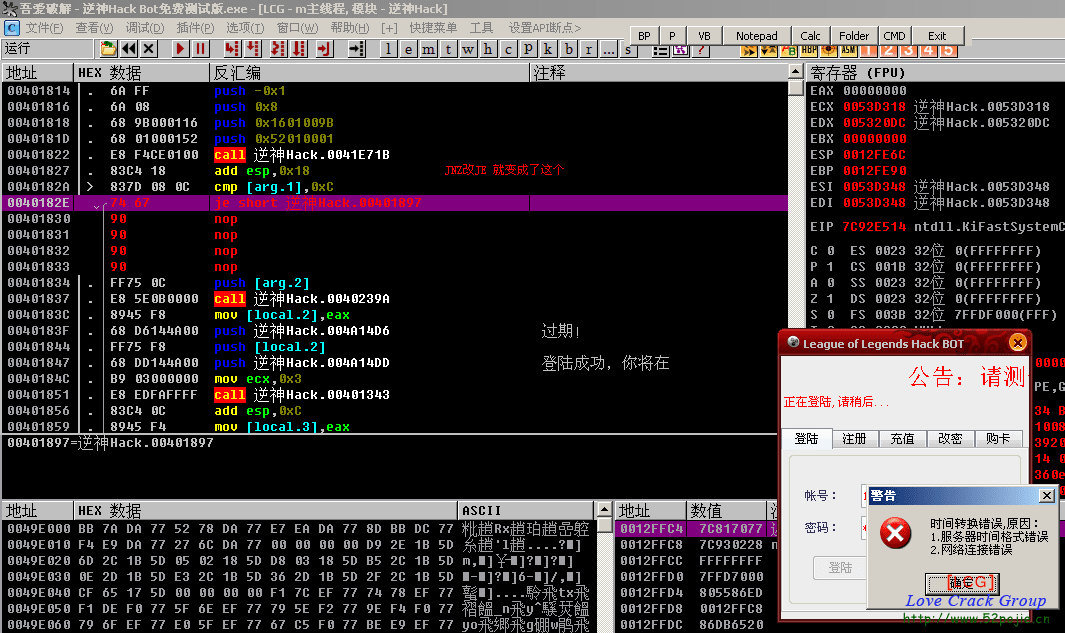Click the Step Over toolbar icon
The height and width of the screenshot is (633, 1065).
coord(253,49)
